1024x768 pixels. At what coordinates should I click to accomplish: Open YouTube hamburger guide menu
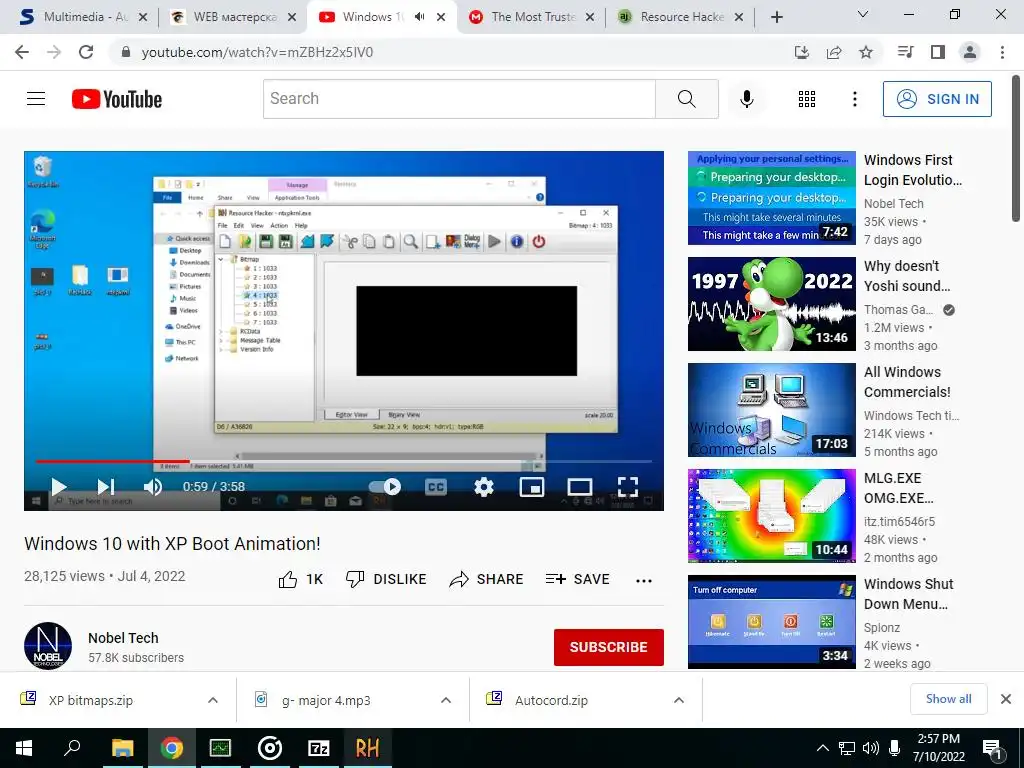click(36, 99)
